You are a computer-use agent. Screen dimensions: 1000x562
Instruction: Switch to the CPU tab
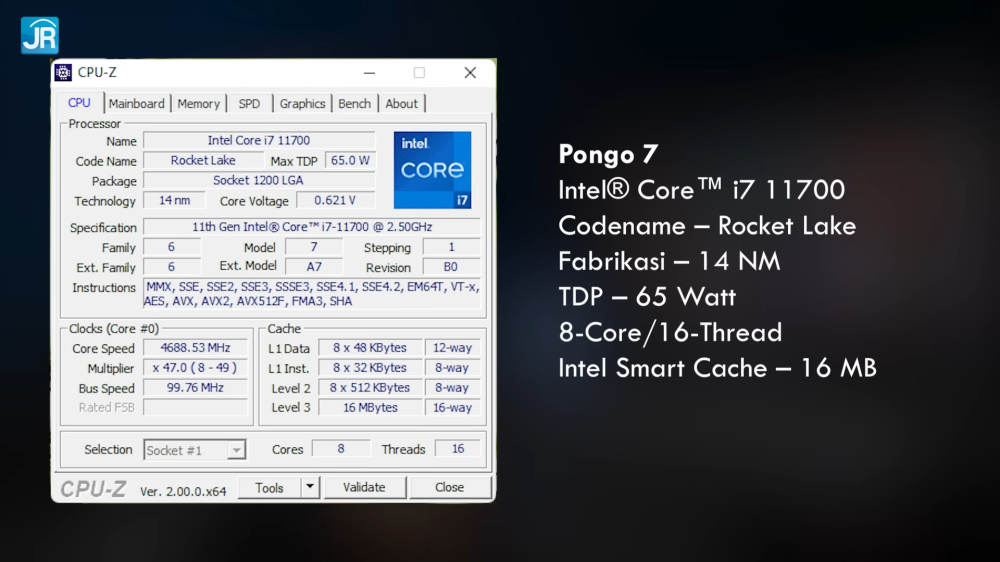tap(79, 103)
